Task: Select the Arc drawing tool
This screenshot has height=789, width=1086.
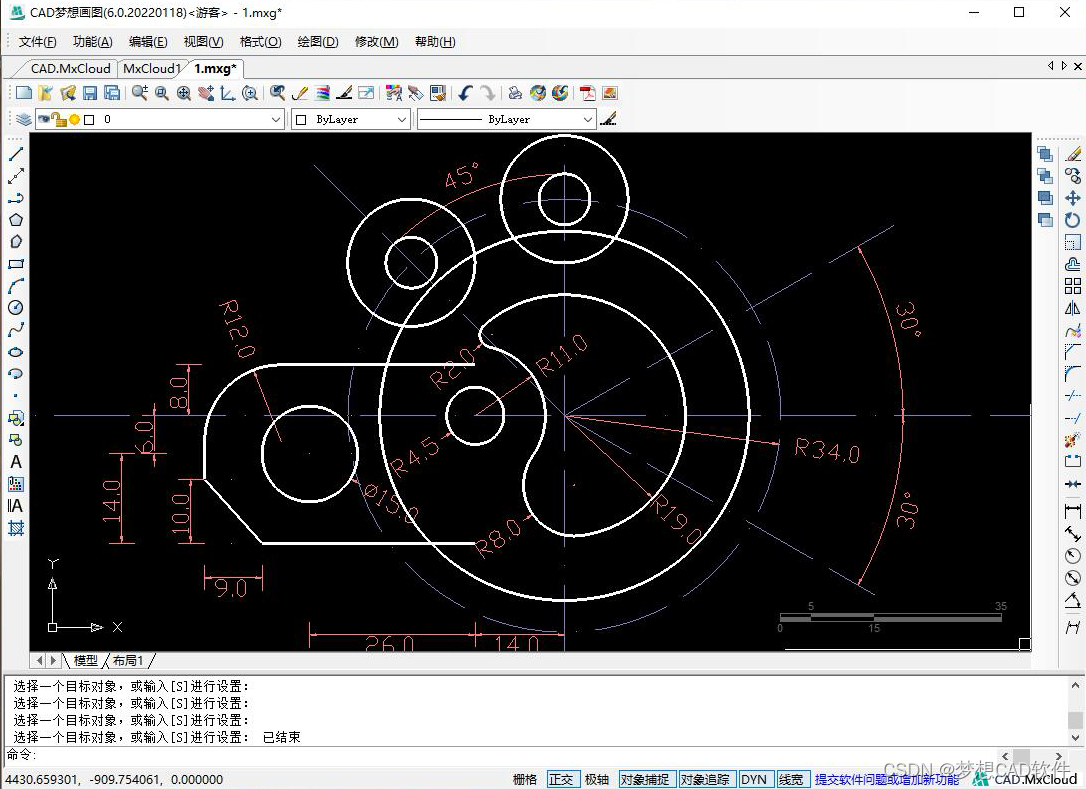Action: (x=16, y=285)
